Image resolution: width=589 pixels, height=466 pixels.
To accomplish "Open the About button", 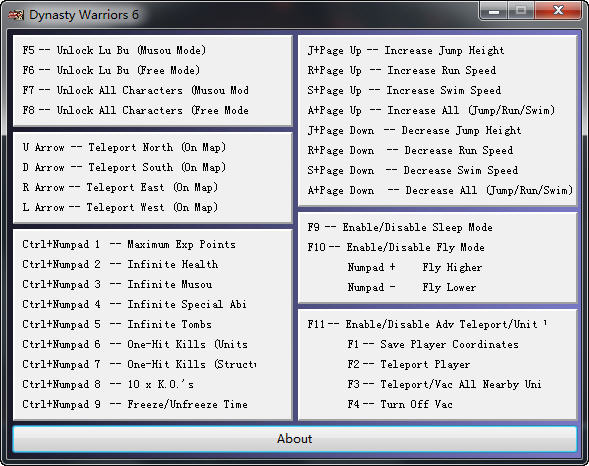I will click(294, 439).
